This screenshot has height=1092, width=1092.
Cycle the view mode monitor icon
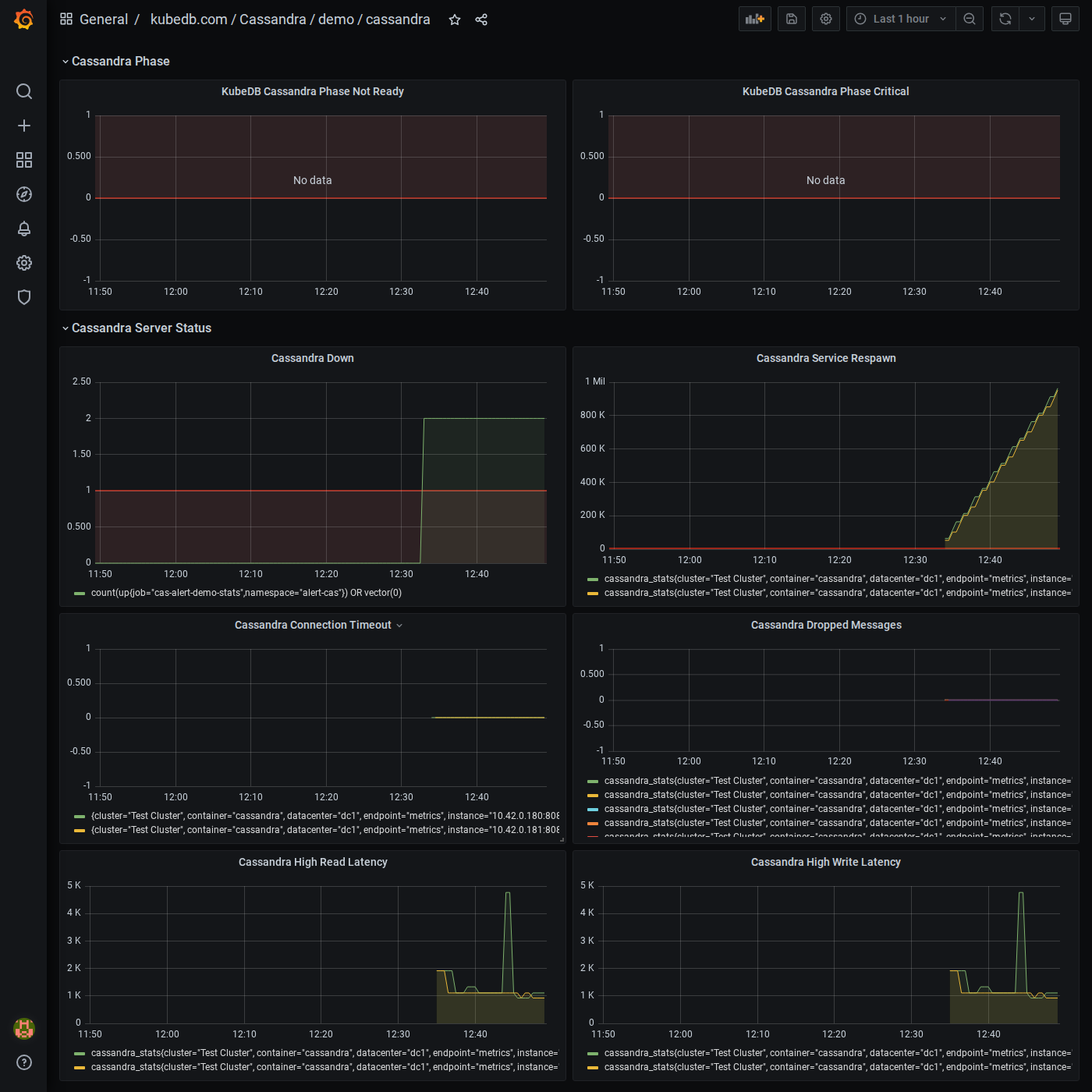point(1065,19)
